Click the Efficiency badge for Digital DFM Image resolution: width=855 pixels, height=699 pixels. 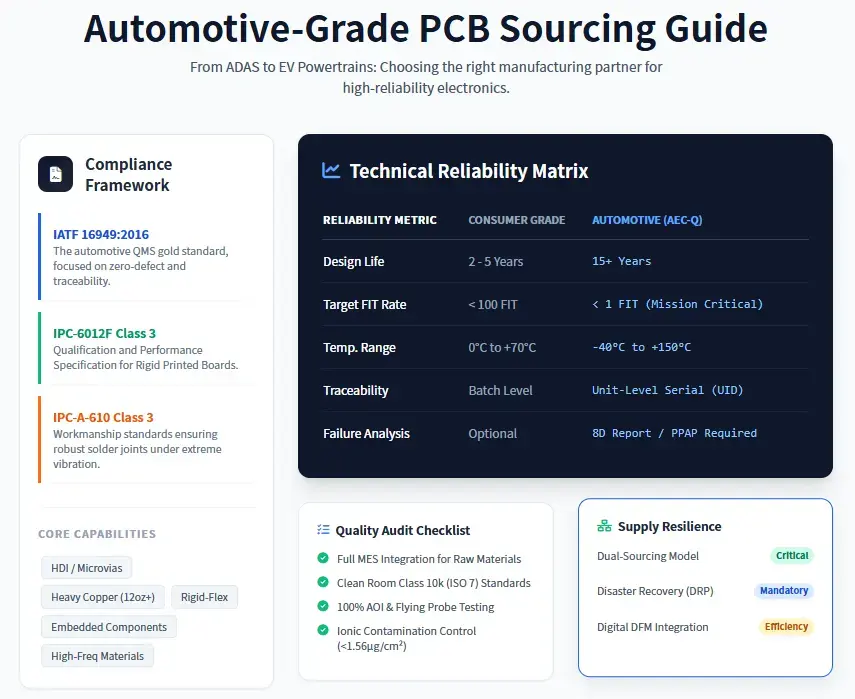787,627
